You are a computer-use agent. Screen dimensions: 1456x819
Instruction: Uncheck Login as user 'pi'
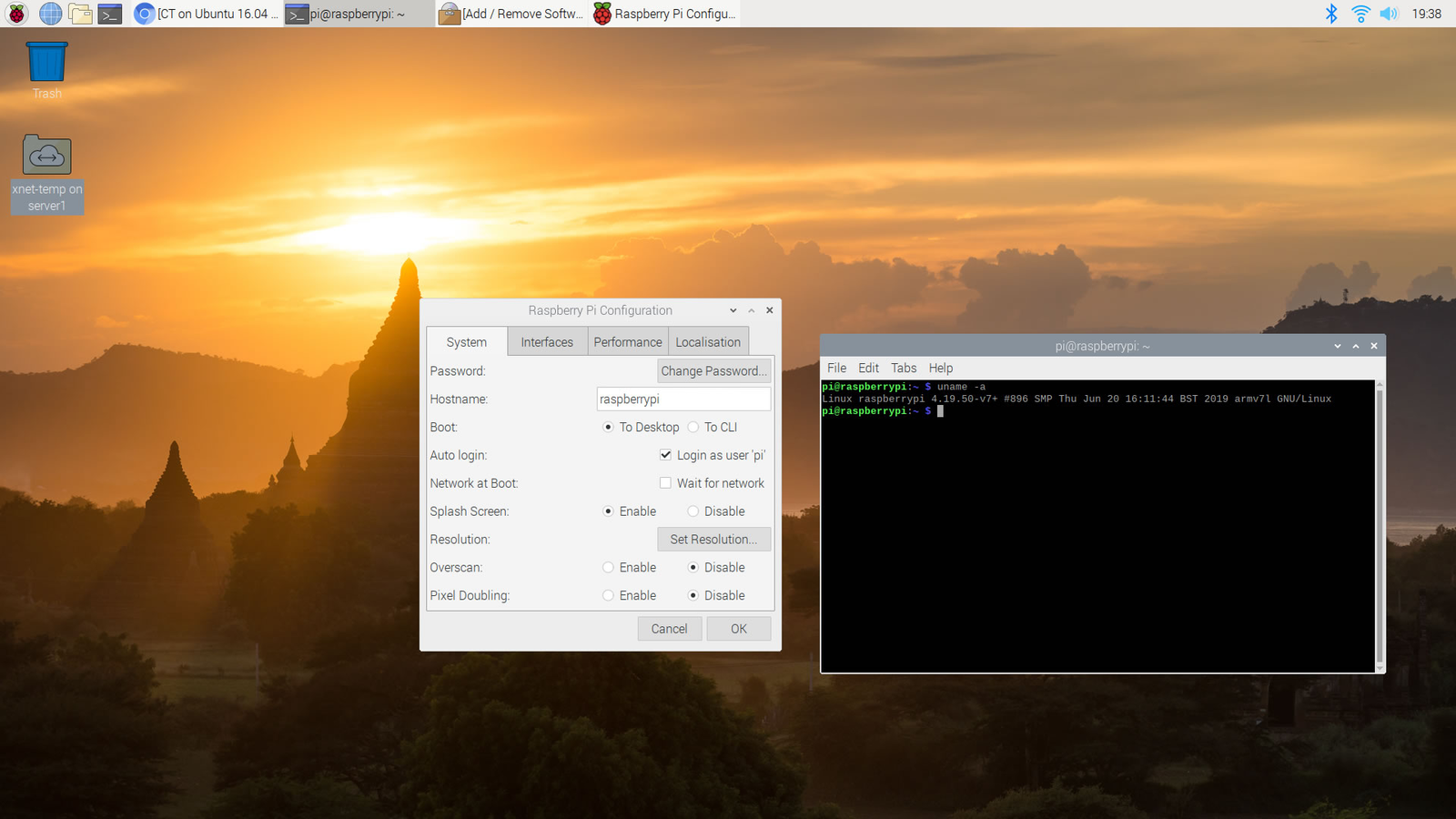point(665,455)
